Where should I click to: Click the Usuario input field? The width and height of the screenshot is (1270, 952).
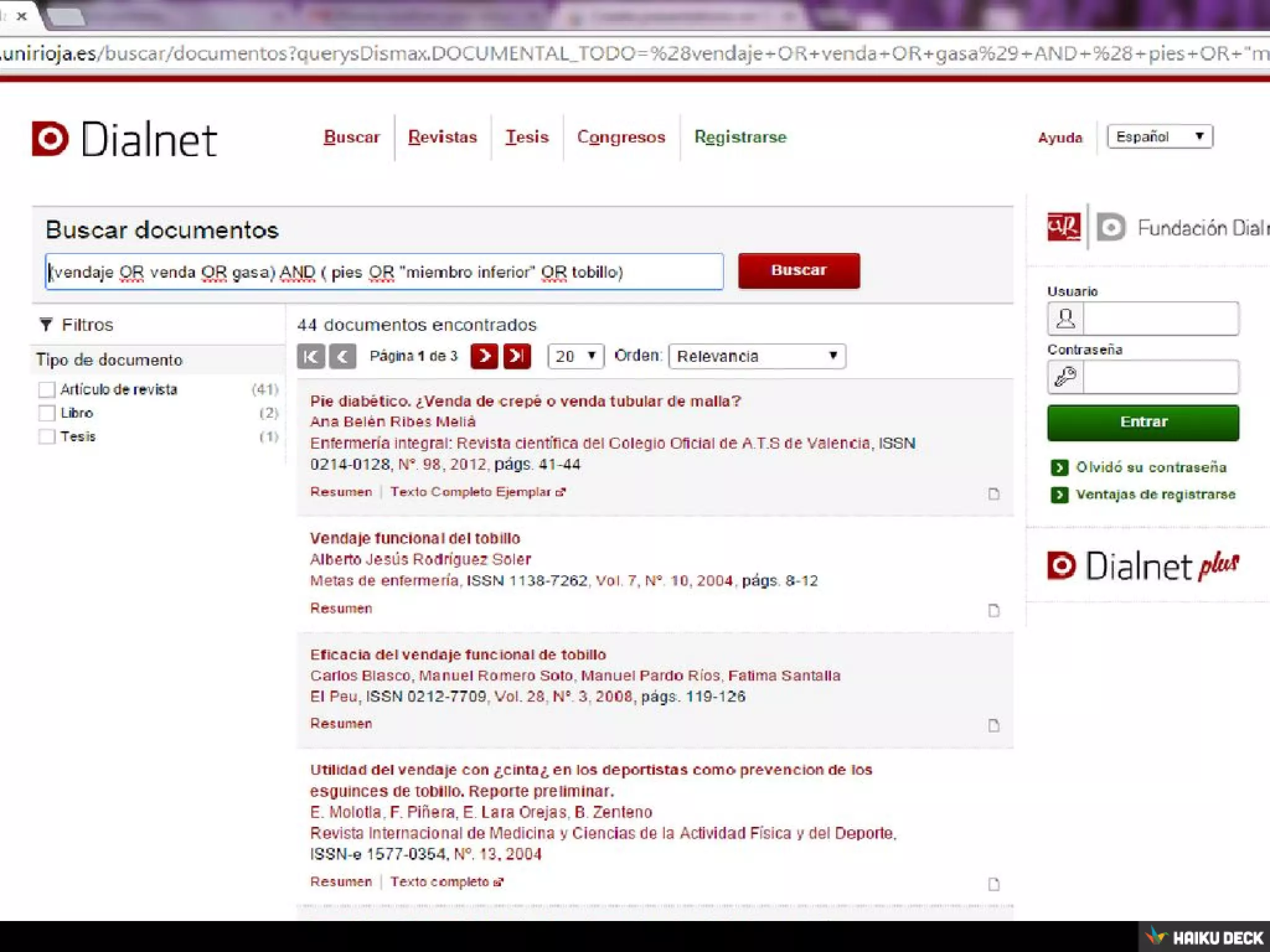coord(1160,319)
